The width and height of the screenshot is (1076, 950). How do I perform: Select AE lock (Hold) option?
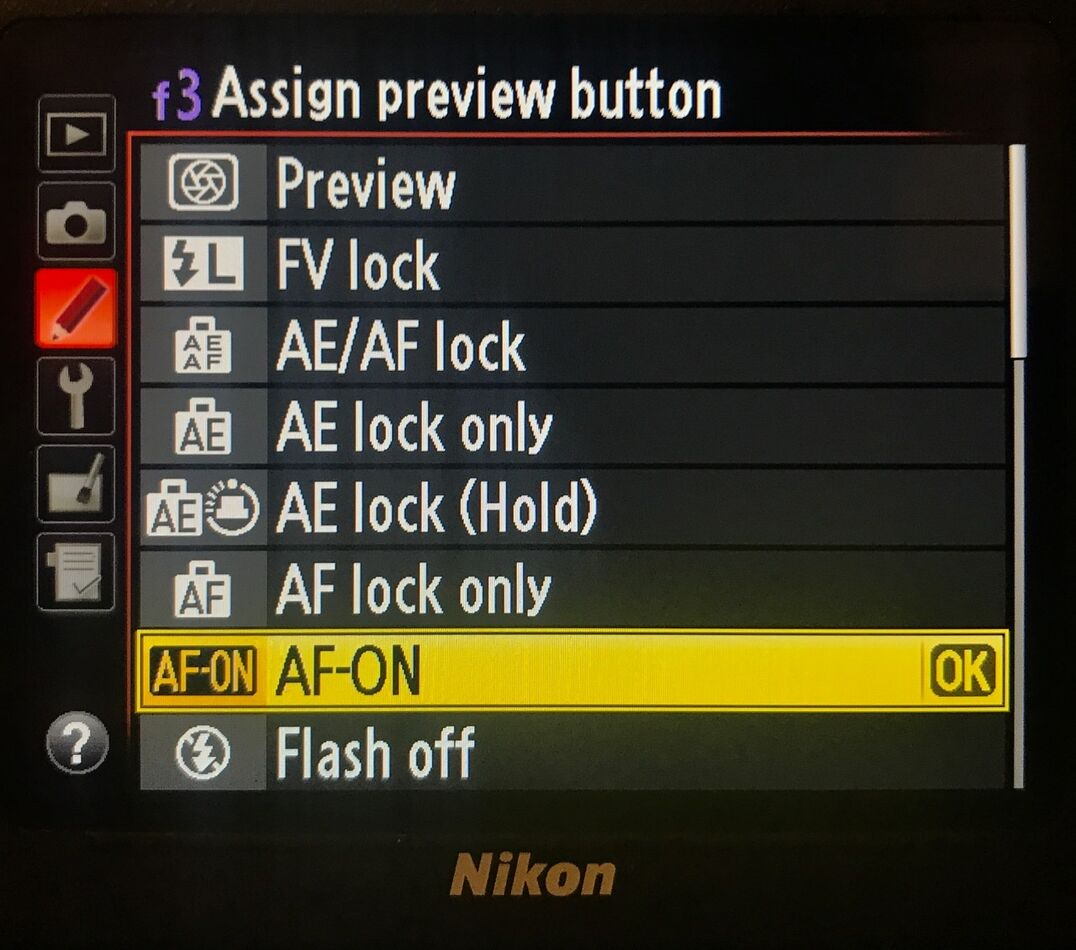pyautogui.click(x=572, y=508)
